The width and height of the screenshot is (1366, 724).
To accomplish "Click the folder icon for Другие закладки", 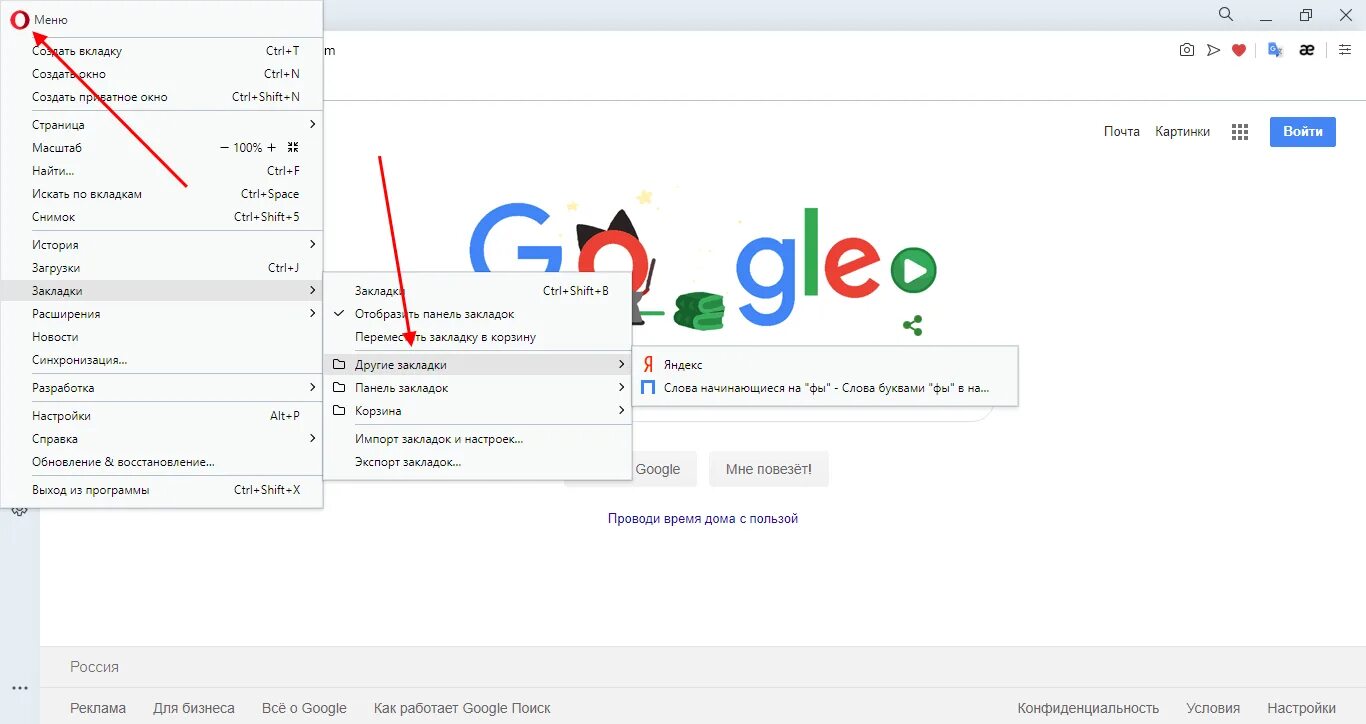I will 339,365.
